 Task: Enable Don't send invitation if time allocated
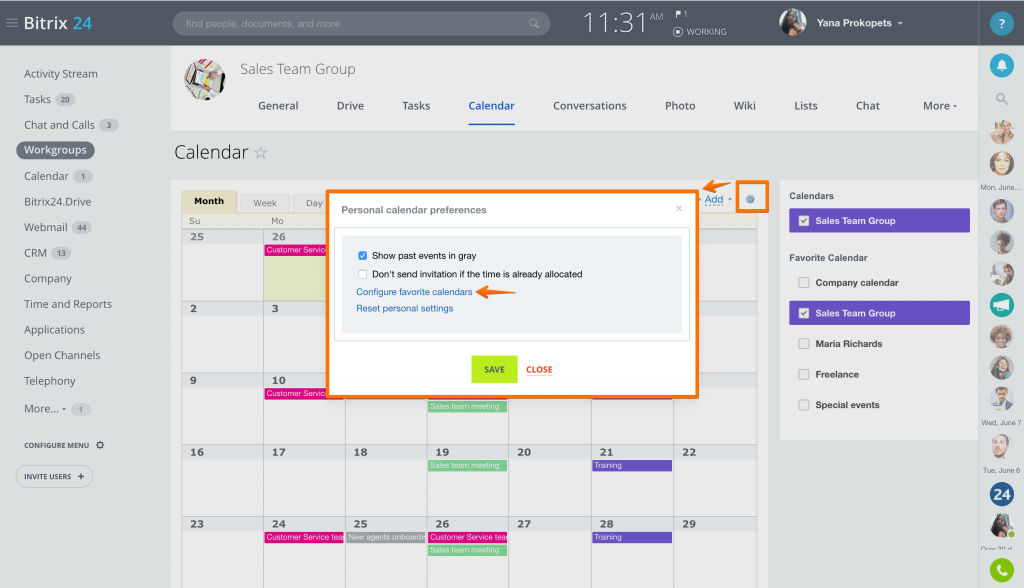tap(362, 274)
